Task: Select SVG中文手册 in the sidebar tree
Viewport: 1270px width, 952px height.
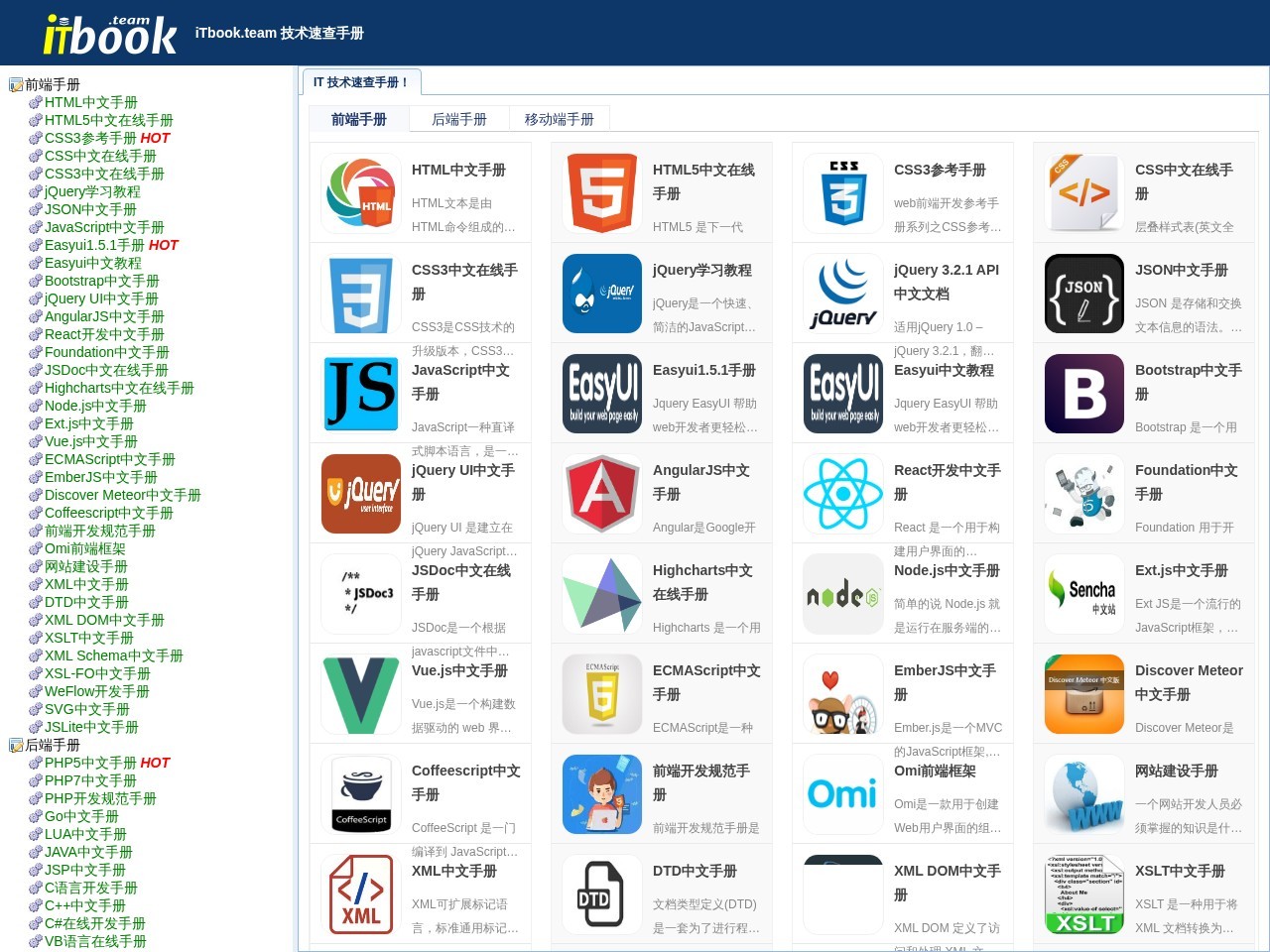Action: point(87,709)
